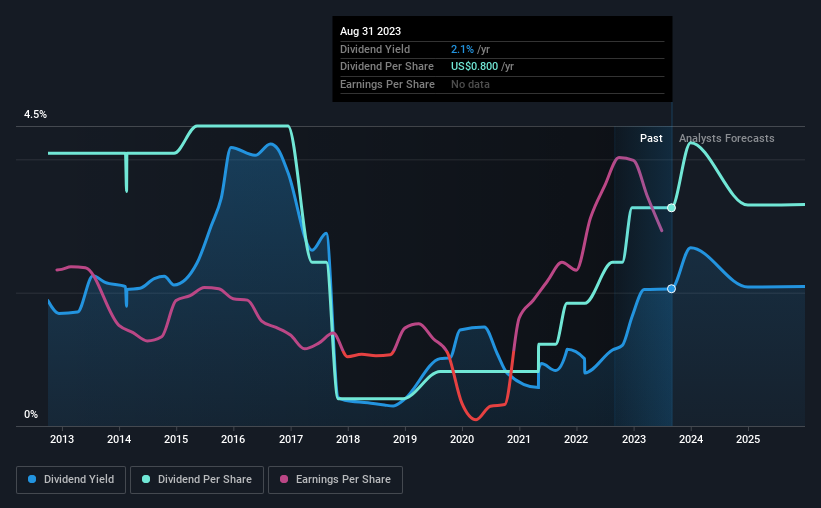Select the blue Dividend Yield data point marker
821x508 pixels.
click(x=671, y=289)
